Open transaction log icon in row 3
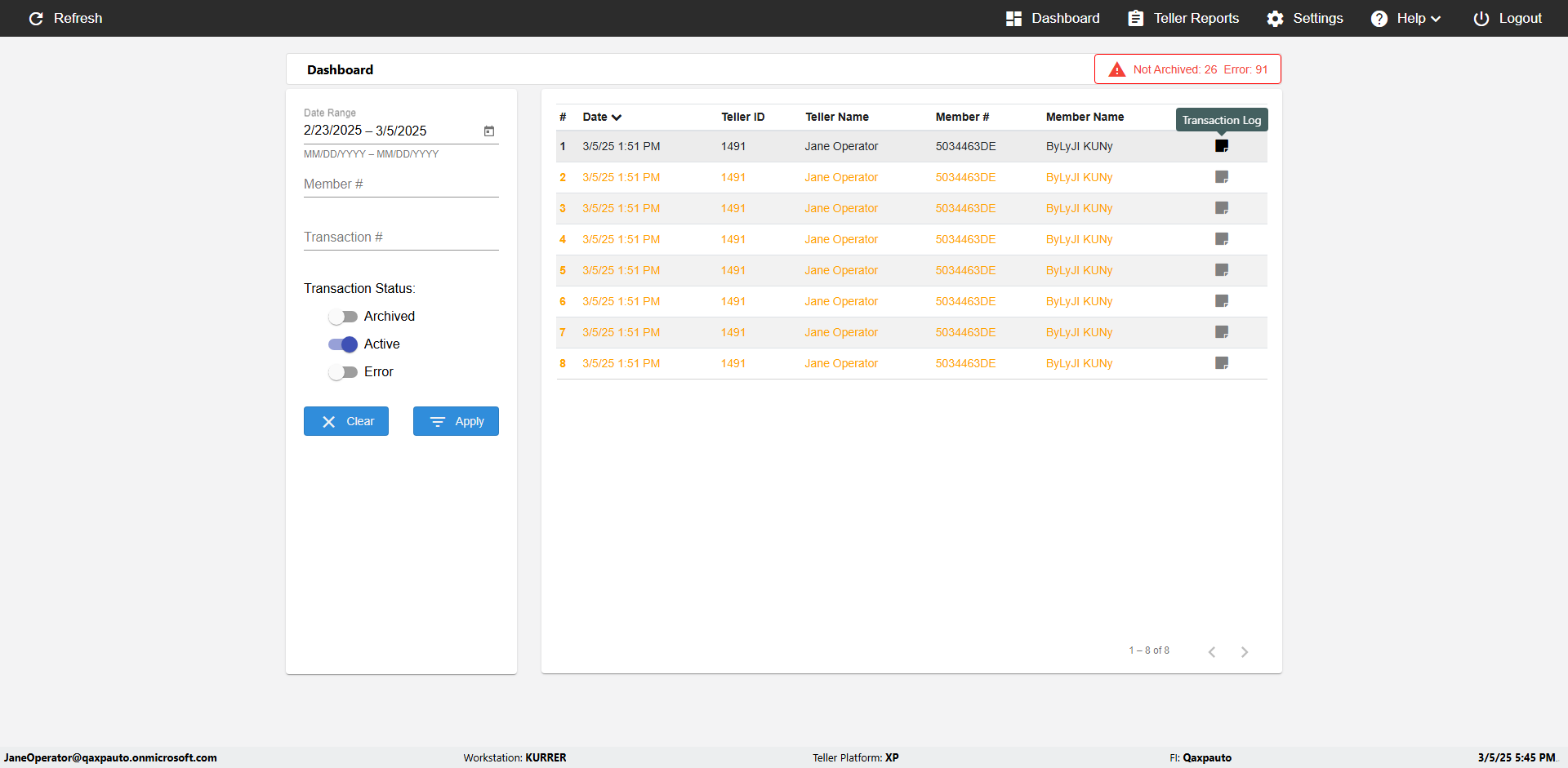The width and height of the screenshot is (1568, 768). coord(1221,208)
